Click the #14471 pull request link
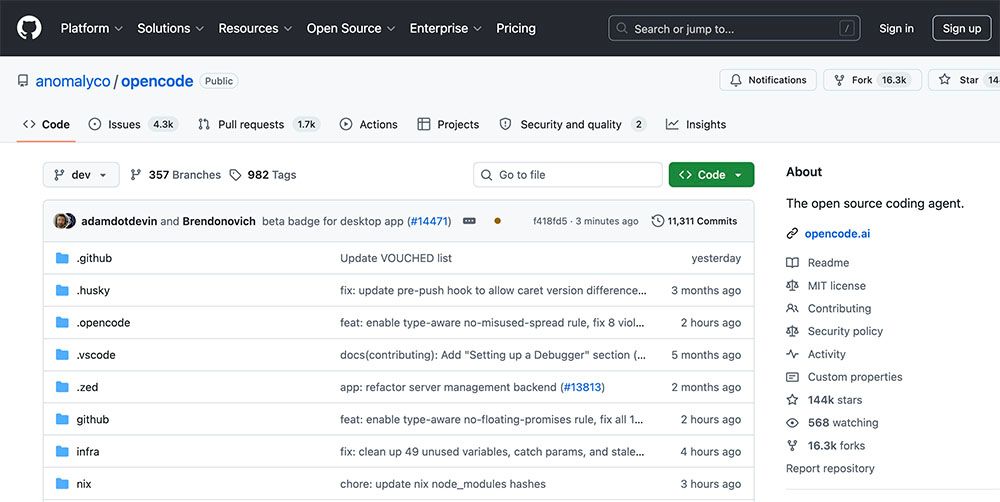The height and width of the screenshot is (502, 1000). point(429,221)
